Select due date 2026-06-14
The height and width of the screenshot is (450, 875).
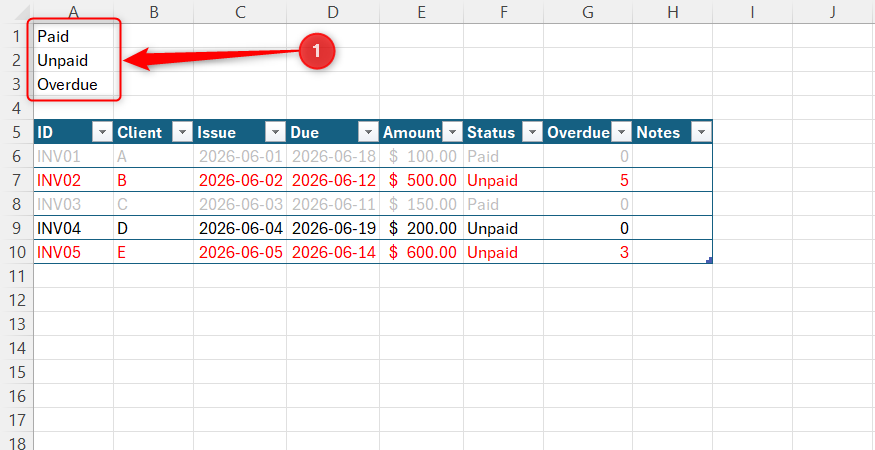[333, 252]
